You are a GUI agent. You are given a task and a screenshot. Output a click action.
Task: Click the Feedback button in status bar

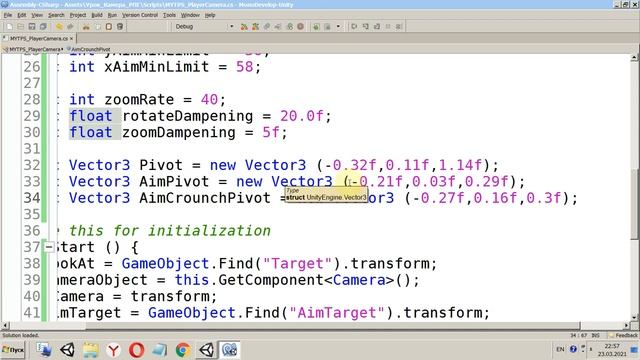tap(623, 335)
